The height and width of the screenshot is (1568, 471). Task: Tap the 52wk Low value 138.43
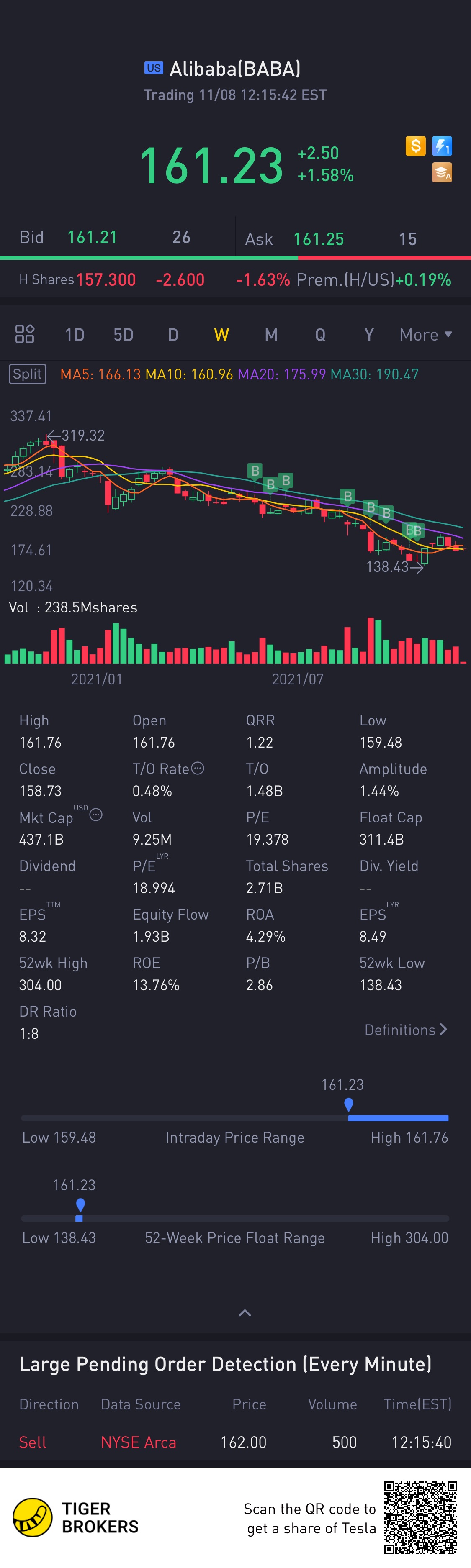tap(381, 985)
